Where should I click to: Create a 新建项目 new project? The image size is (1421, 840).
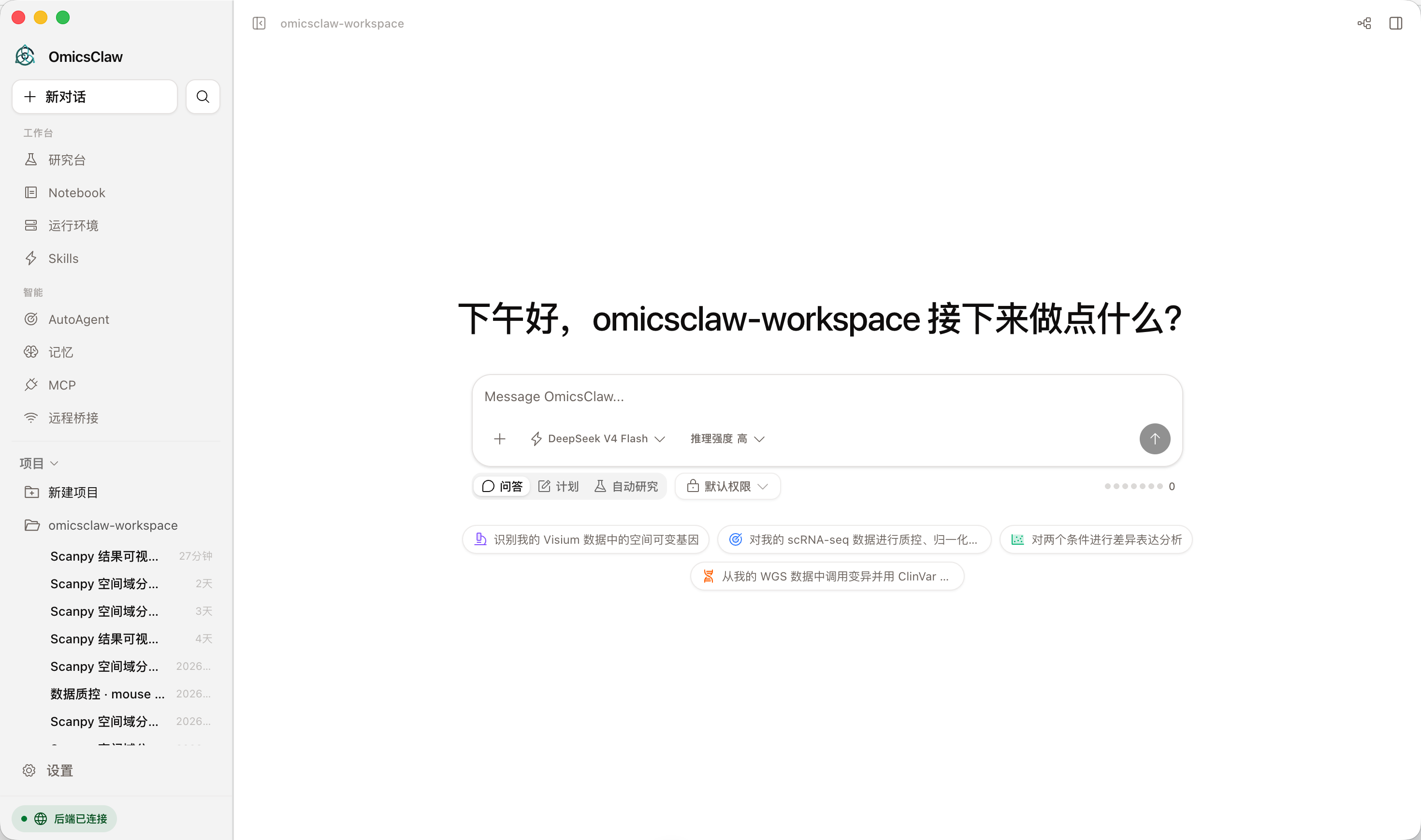tap(116, 492)
